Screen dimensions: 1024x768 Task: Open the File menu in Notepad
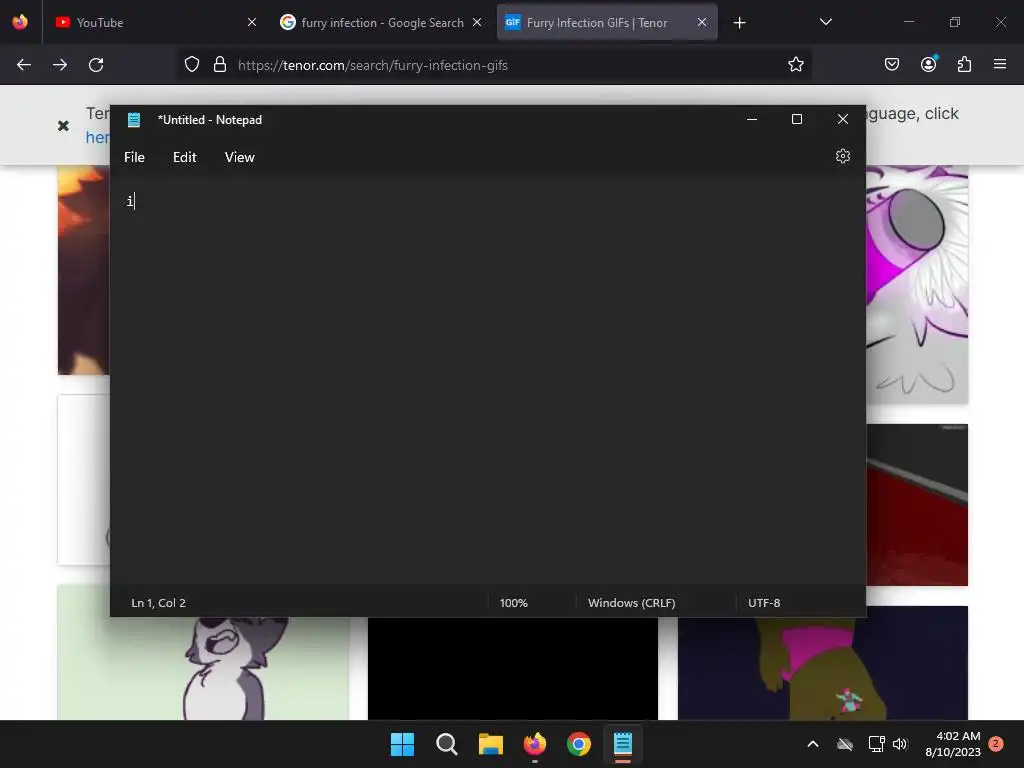pyautogui.click(x=135, y=157)
